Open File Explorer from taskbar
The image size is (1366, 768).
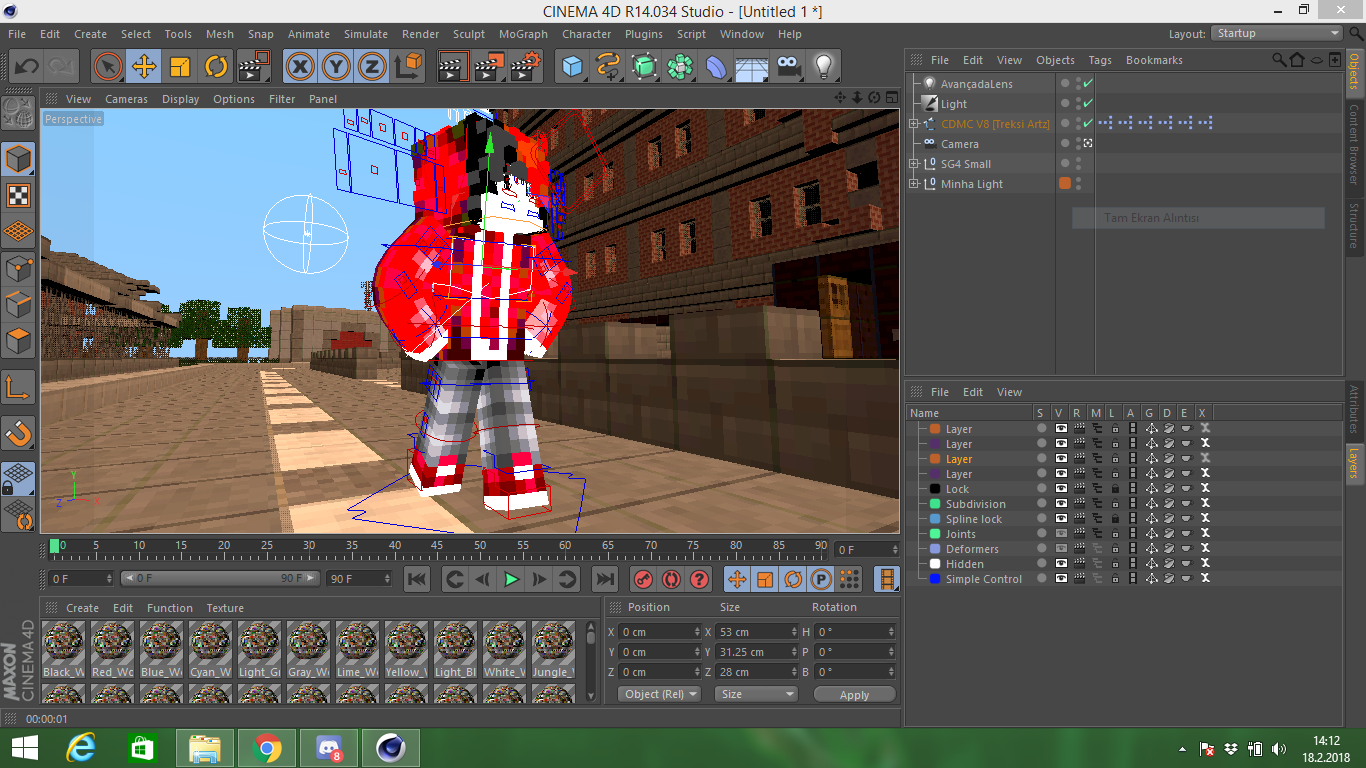click(x=205, y=748)
